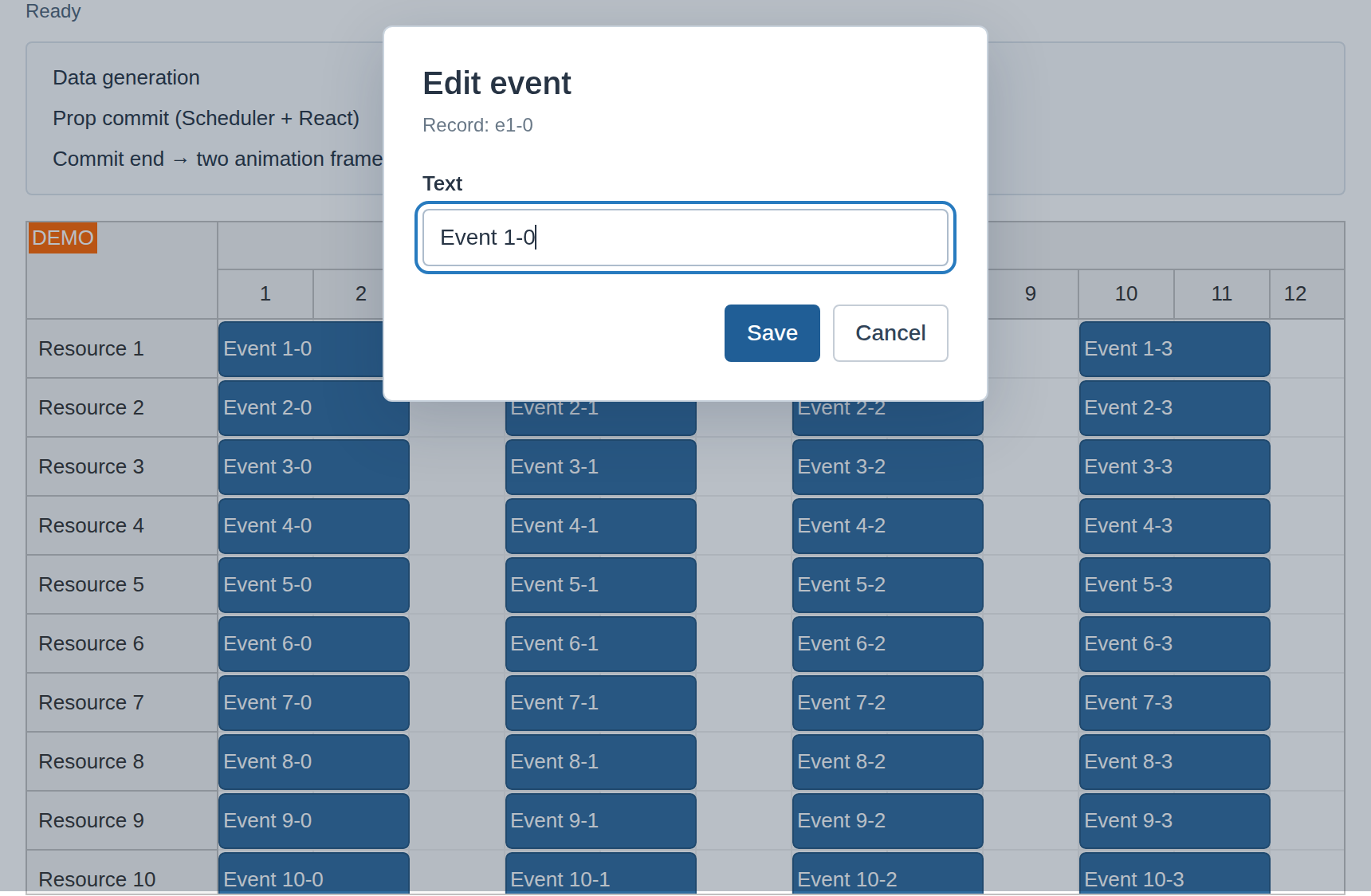1371x896 pixels.
Task: Select Event 7-1 block
Action: 600,703
